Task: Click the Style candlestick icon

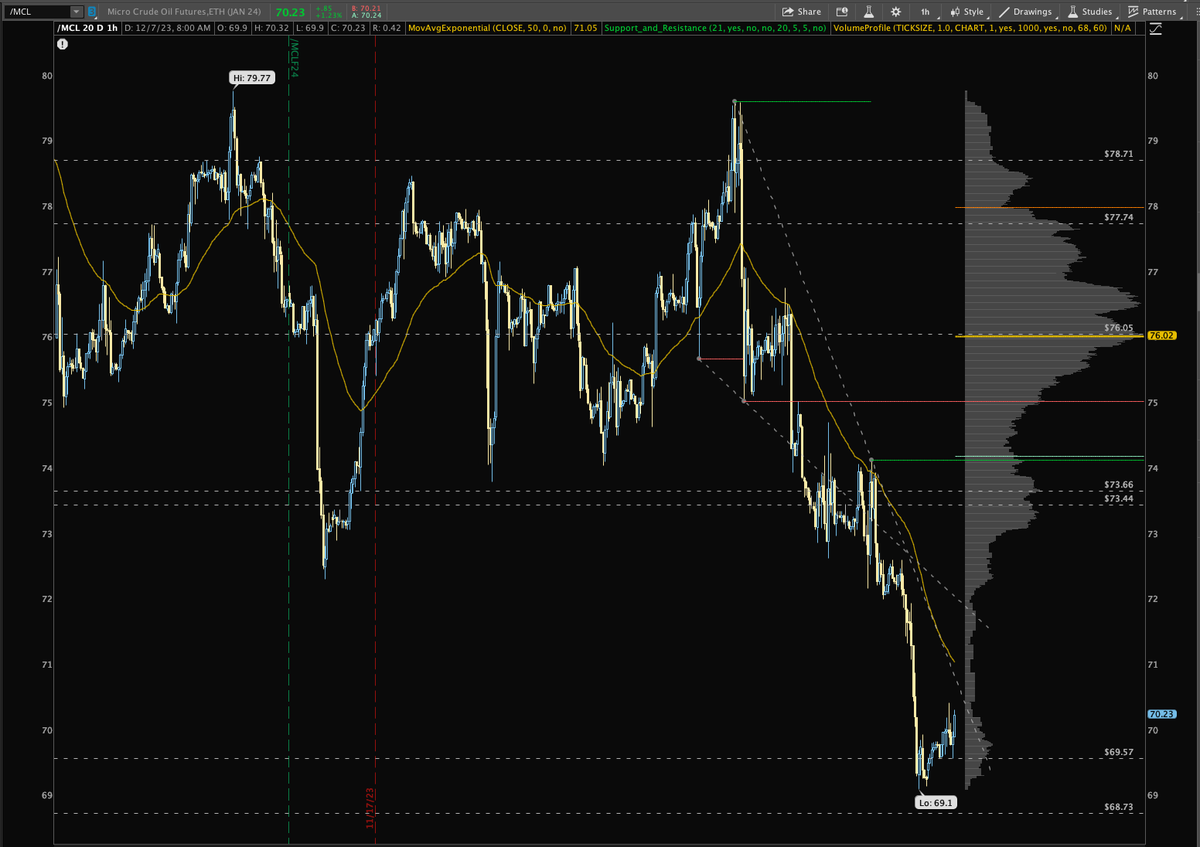Action: click(954, 11)
